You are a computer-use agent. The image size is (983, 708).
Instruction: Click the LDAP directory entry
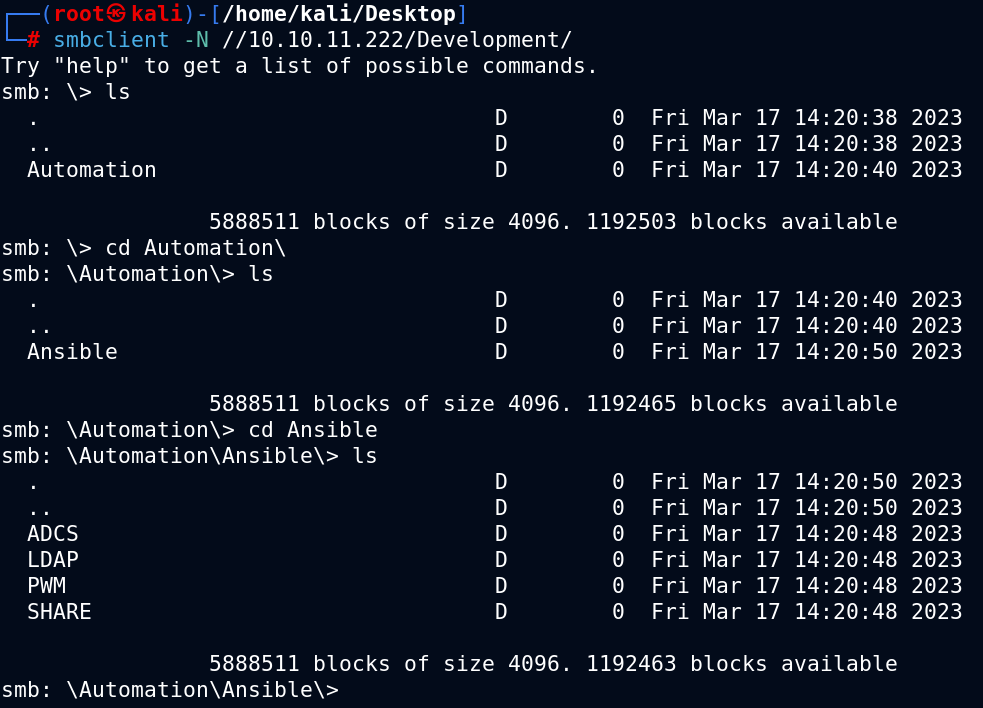[53, 559]
